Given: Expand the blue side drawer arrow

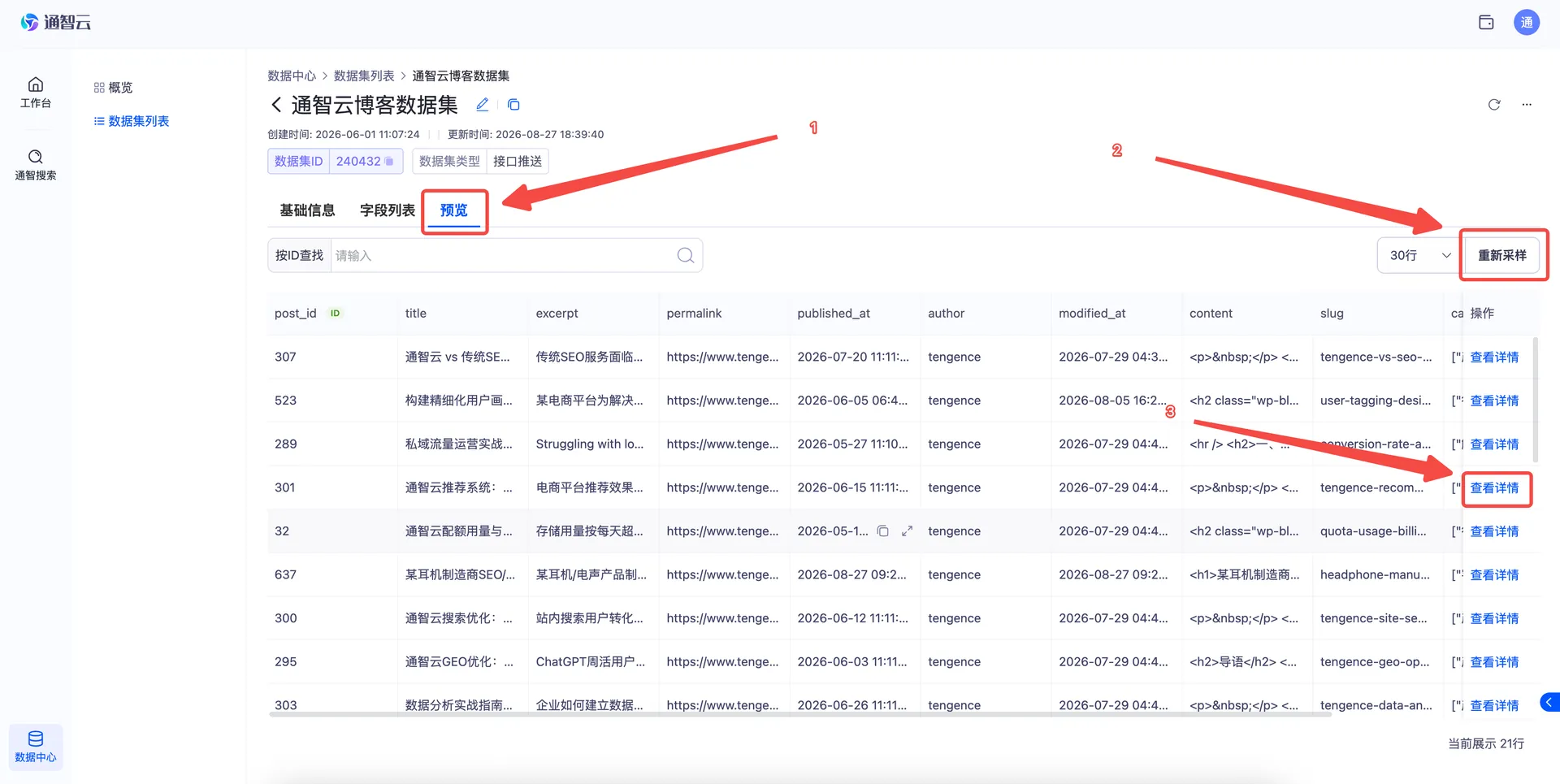Looking at the screenshot, I should click(1549, 702).
